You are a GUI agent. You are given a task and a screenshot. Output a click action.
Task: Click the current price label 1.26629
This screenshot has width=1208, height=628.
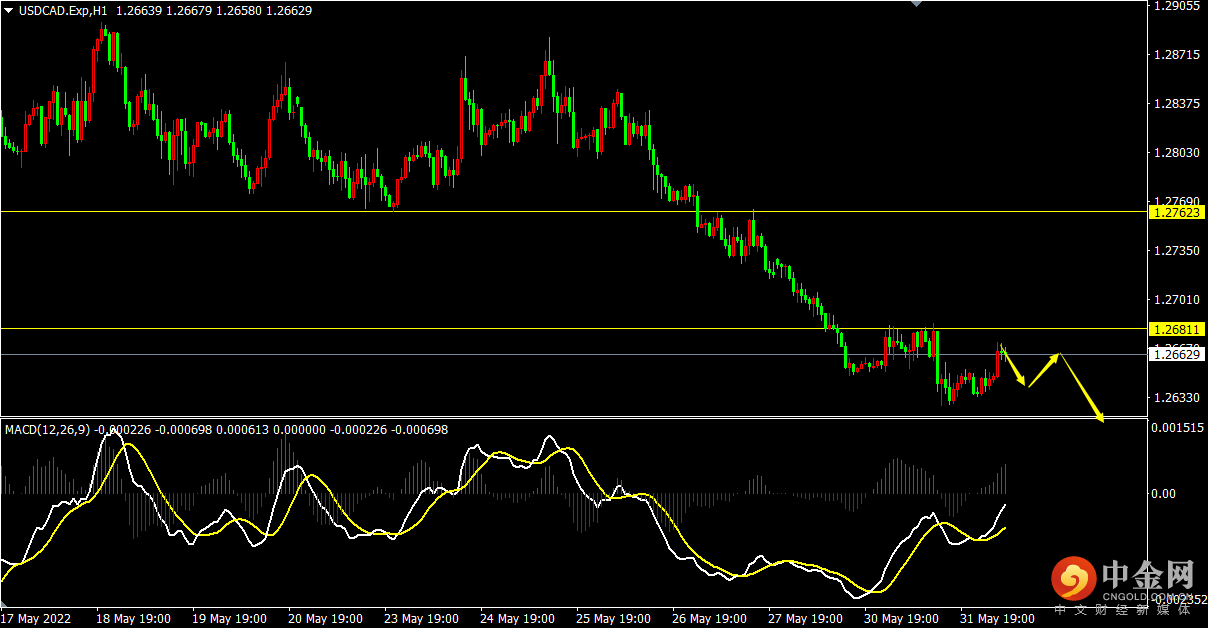1177,354
